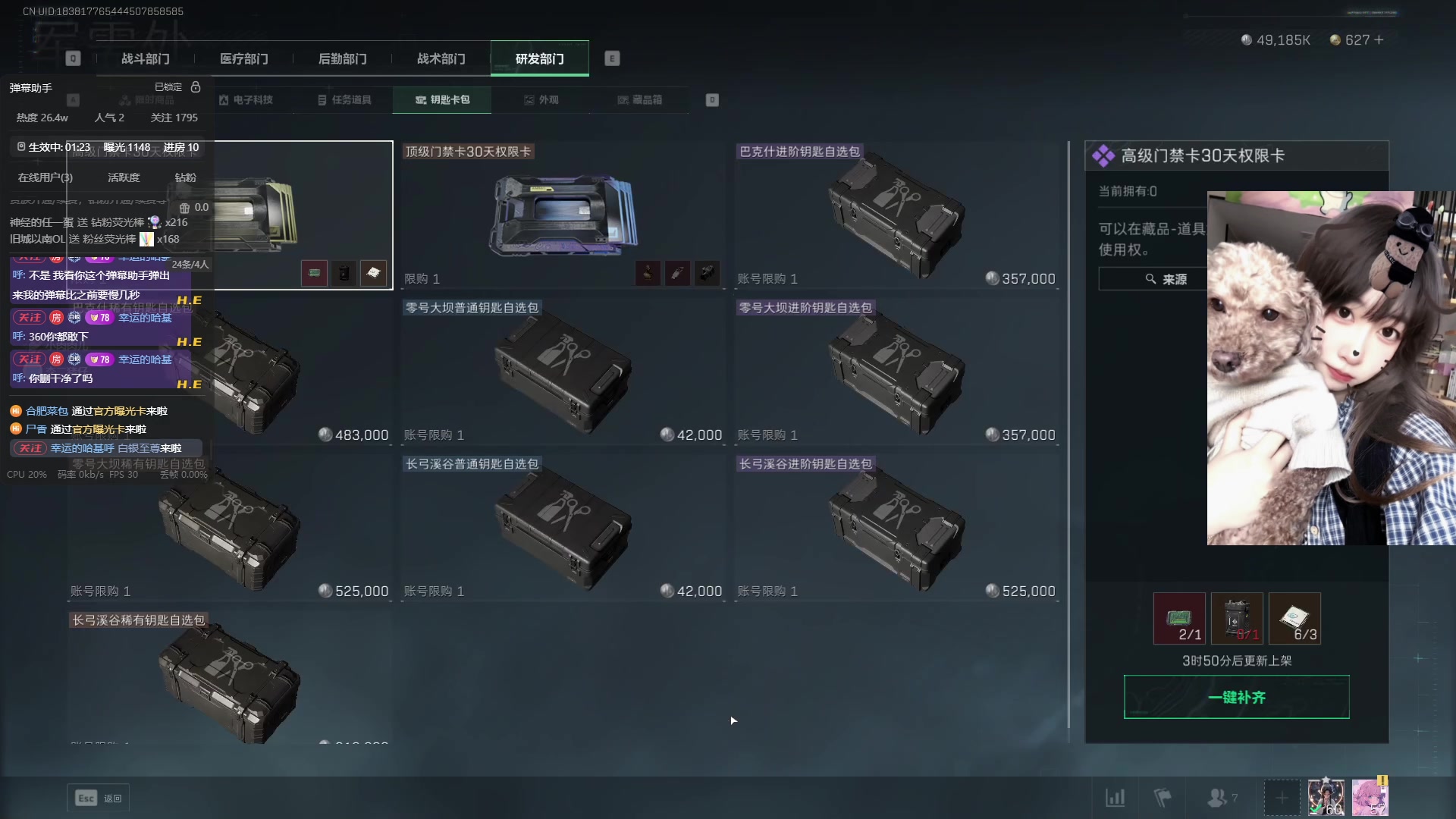Select the 顶级门禁卡30天权限卡 item
The image size is (1456, 819).
tap(563, 215)
